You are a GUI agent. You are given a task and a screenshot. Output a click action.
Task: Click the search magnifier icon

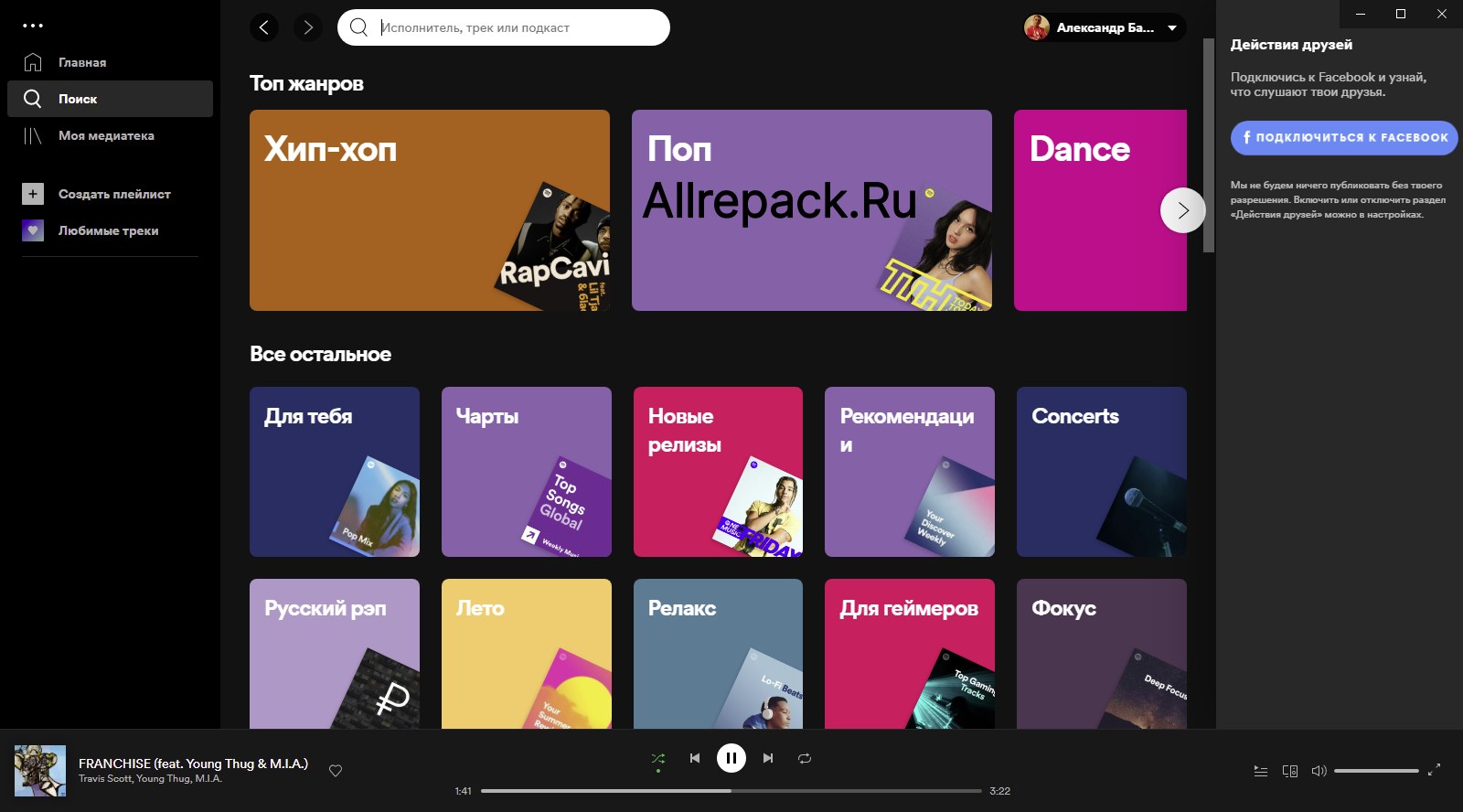pyautogui.click(x=359, y=27)
